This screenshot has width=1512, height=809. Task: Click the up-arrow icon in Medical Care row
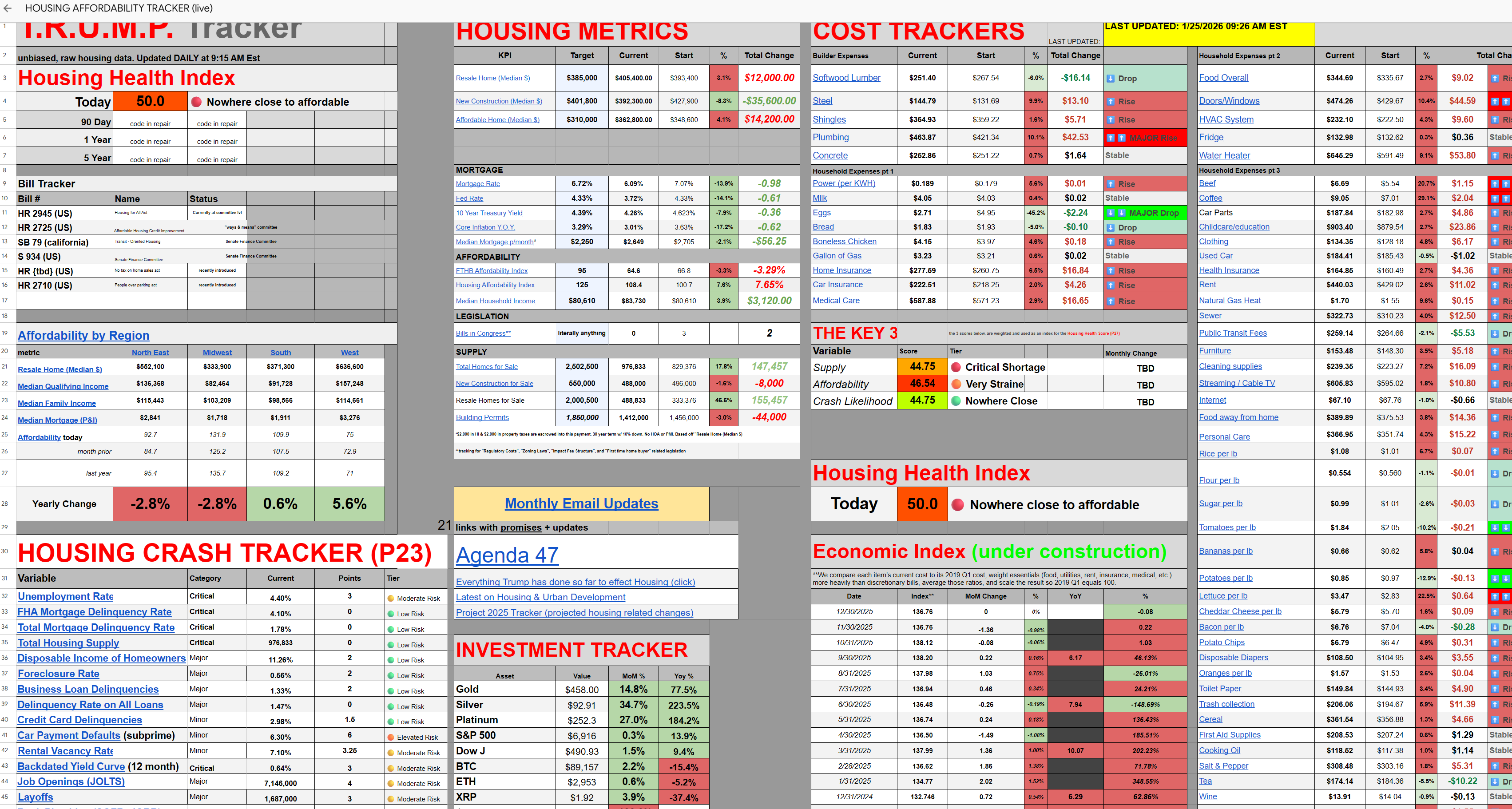1111,301
